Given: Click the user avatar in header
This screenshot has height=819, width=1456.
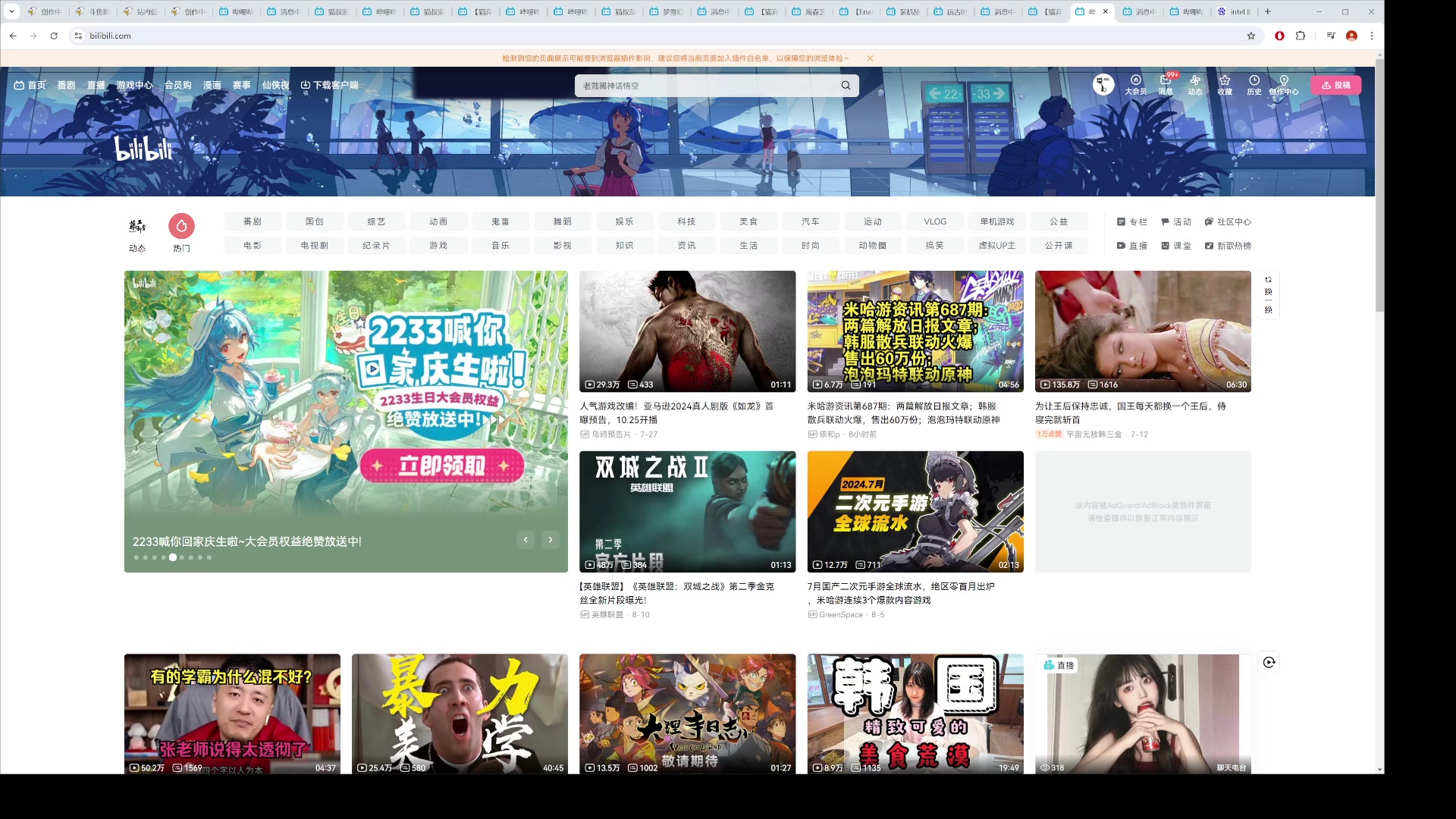Looking at the screenshot, I should coord(1103,84).
